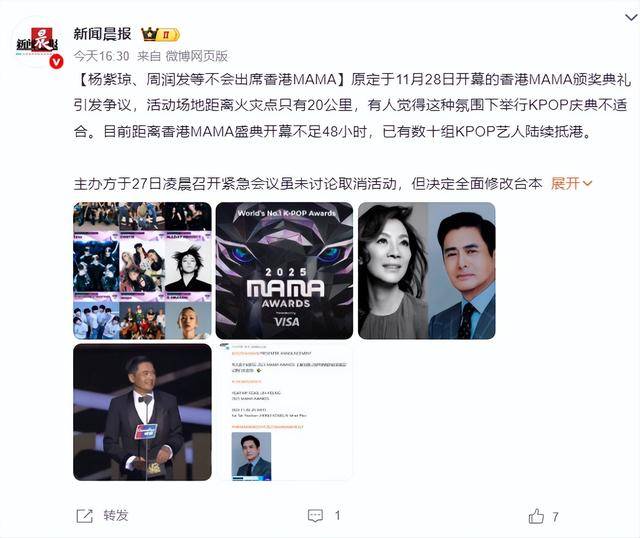
Task: Click the like count number 7
Action: click(x=555, y=517)
